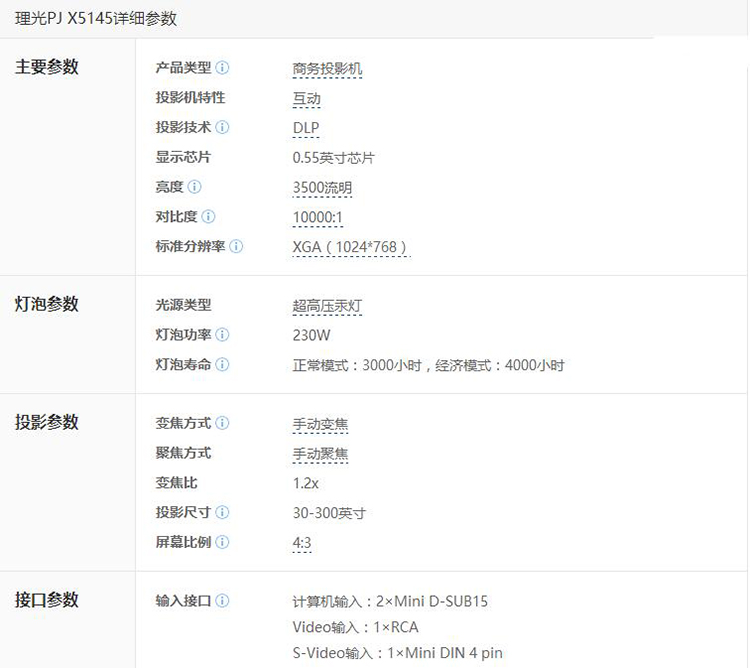Click info icon beside 投影尺寸
This screenshot has height=668, width=750.
222,512
